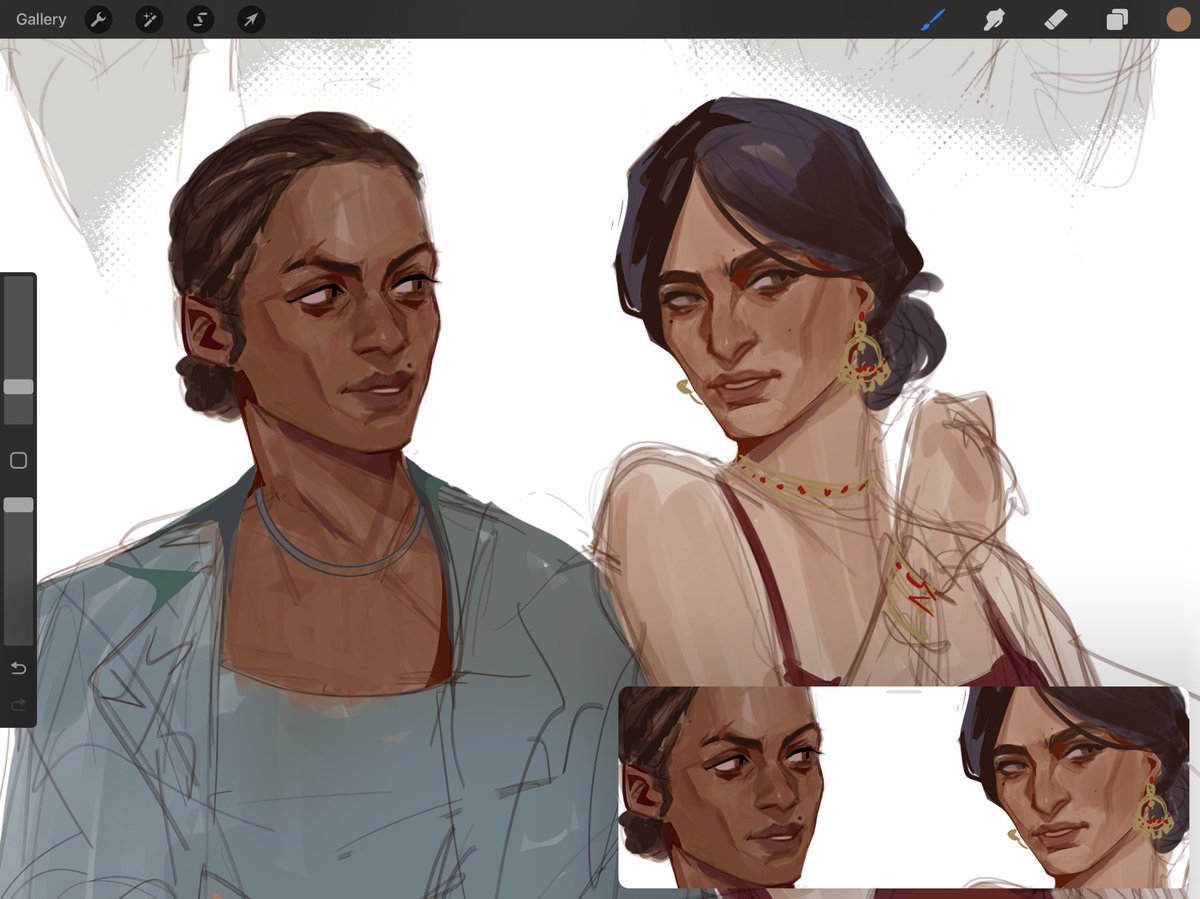Open the Layers panel

(1117, 19)
